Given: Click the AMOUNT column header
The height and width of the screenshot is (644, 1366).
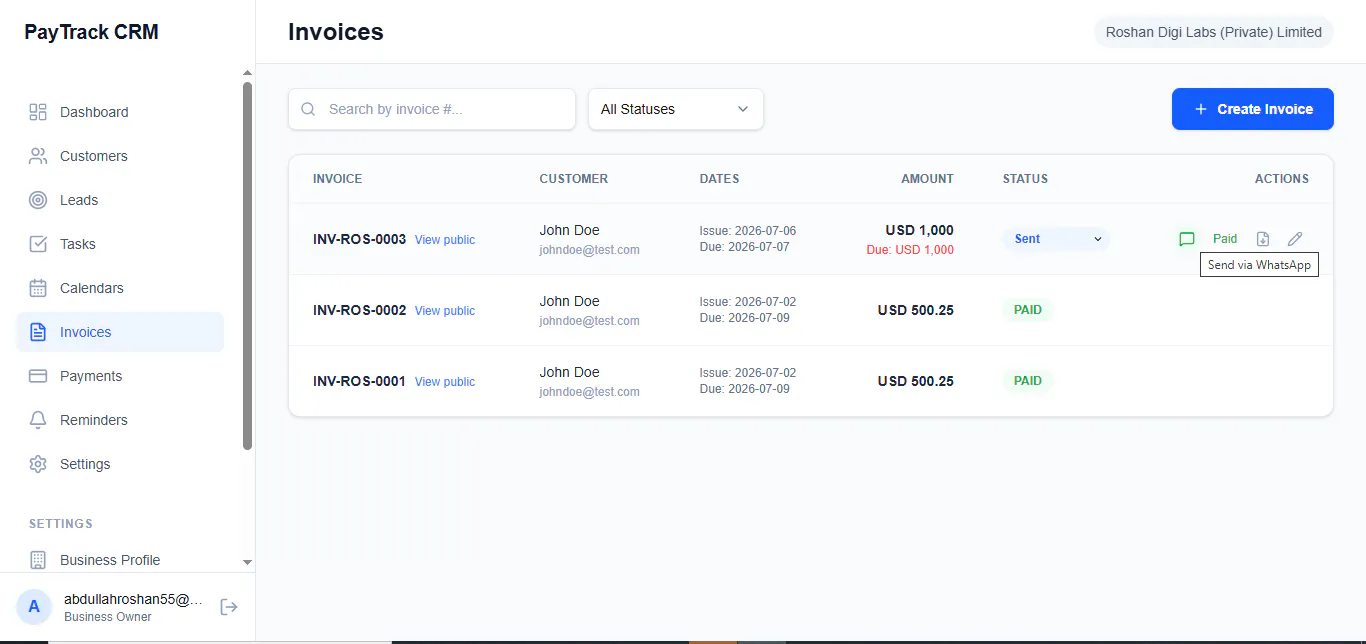Looking at the screenshot, I should click(x=928, y=179).
